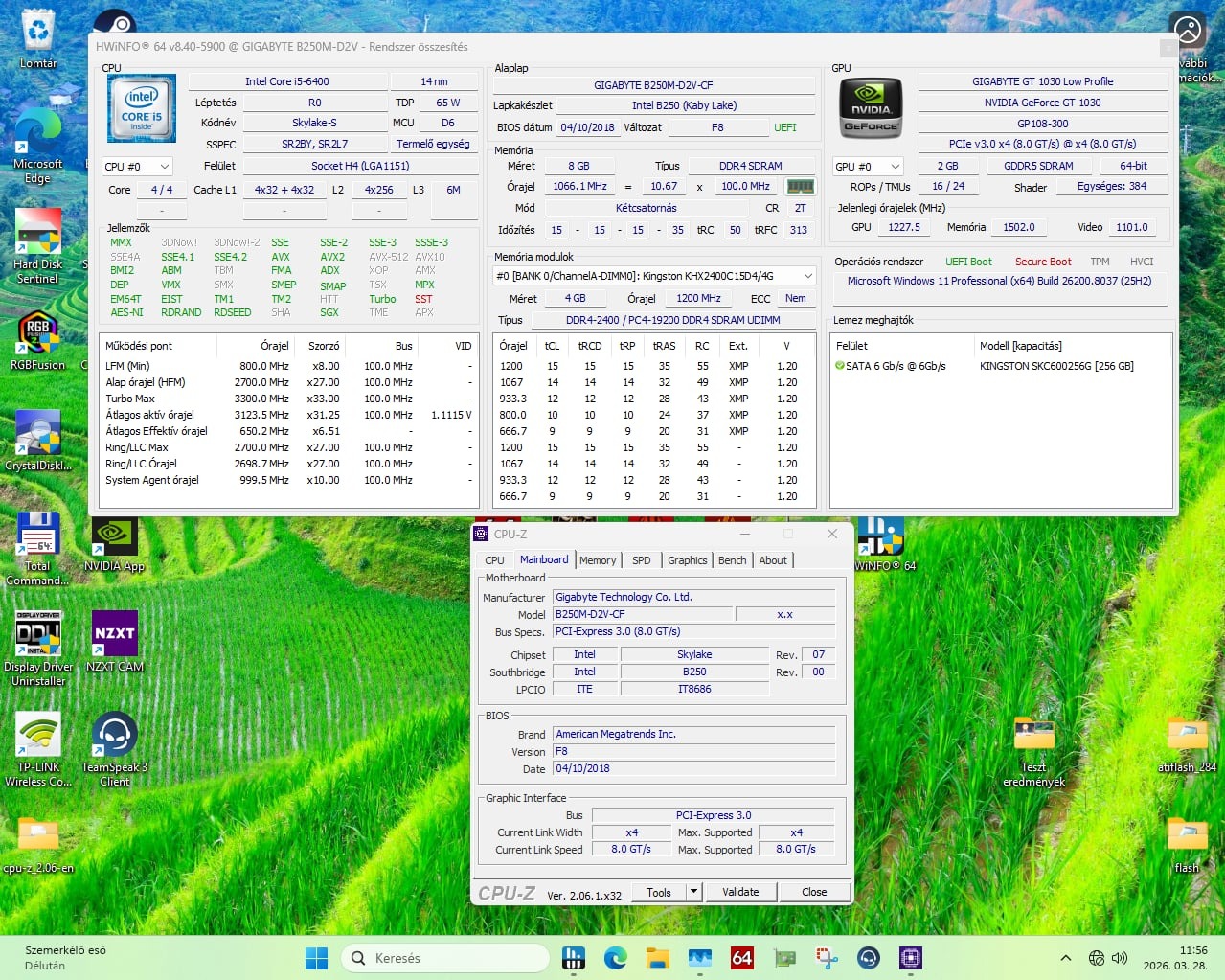
Task: Open the CPU #0 selector dropdown
Action: (138, 166)
